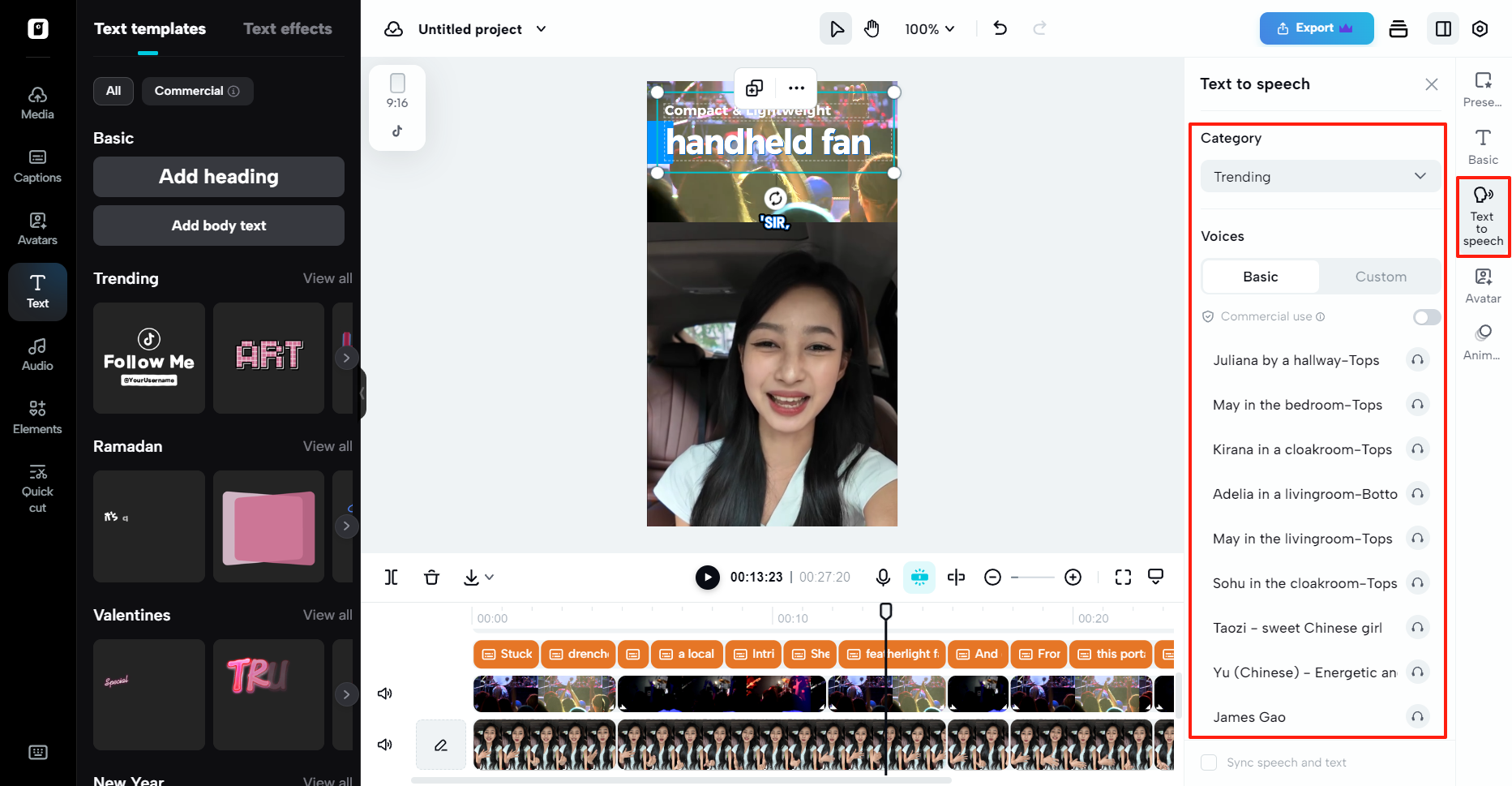1512x786 pixels.
Task: Expand the 100% zoom level dropdown
Action: 929,28
